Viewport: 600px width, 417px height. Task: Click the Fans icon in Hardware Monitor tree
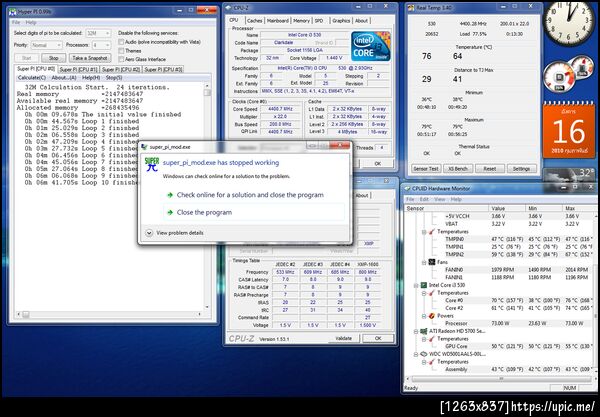click(432, 262)
